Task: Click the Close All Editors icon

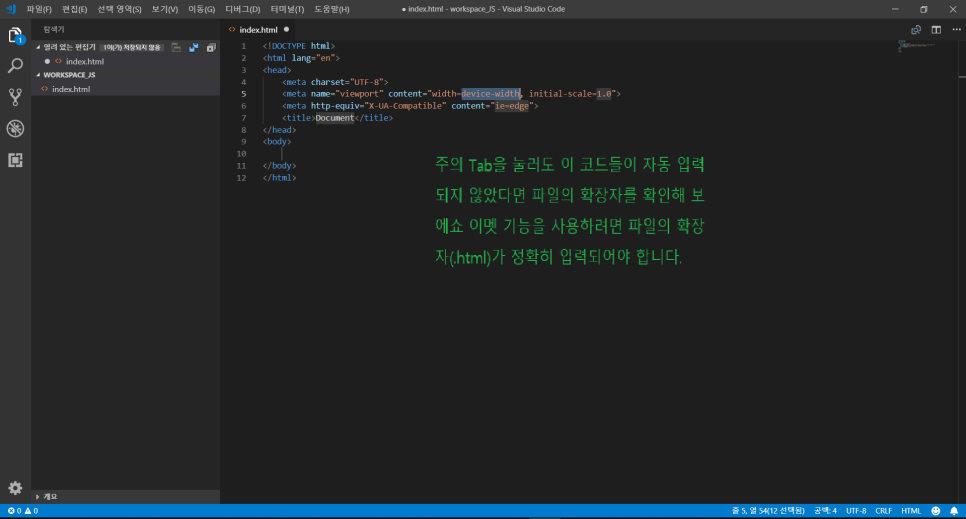Action: click(211, 47)
